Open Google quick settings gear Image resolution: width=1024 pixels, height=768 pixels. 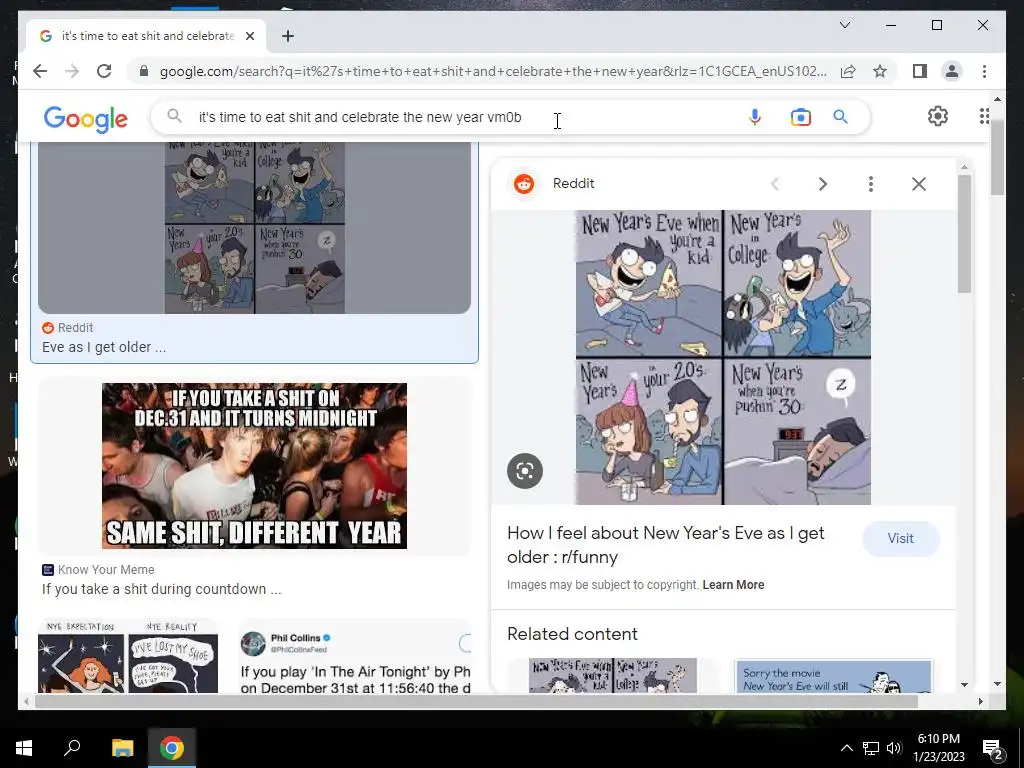[x=938, y=116]
